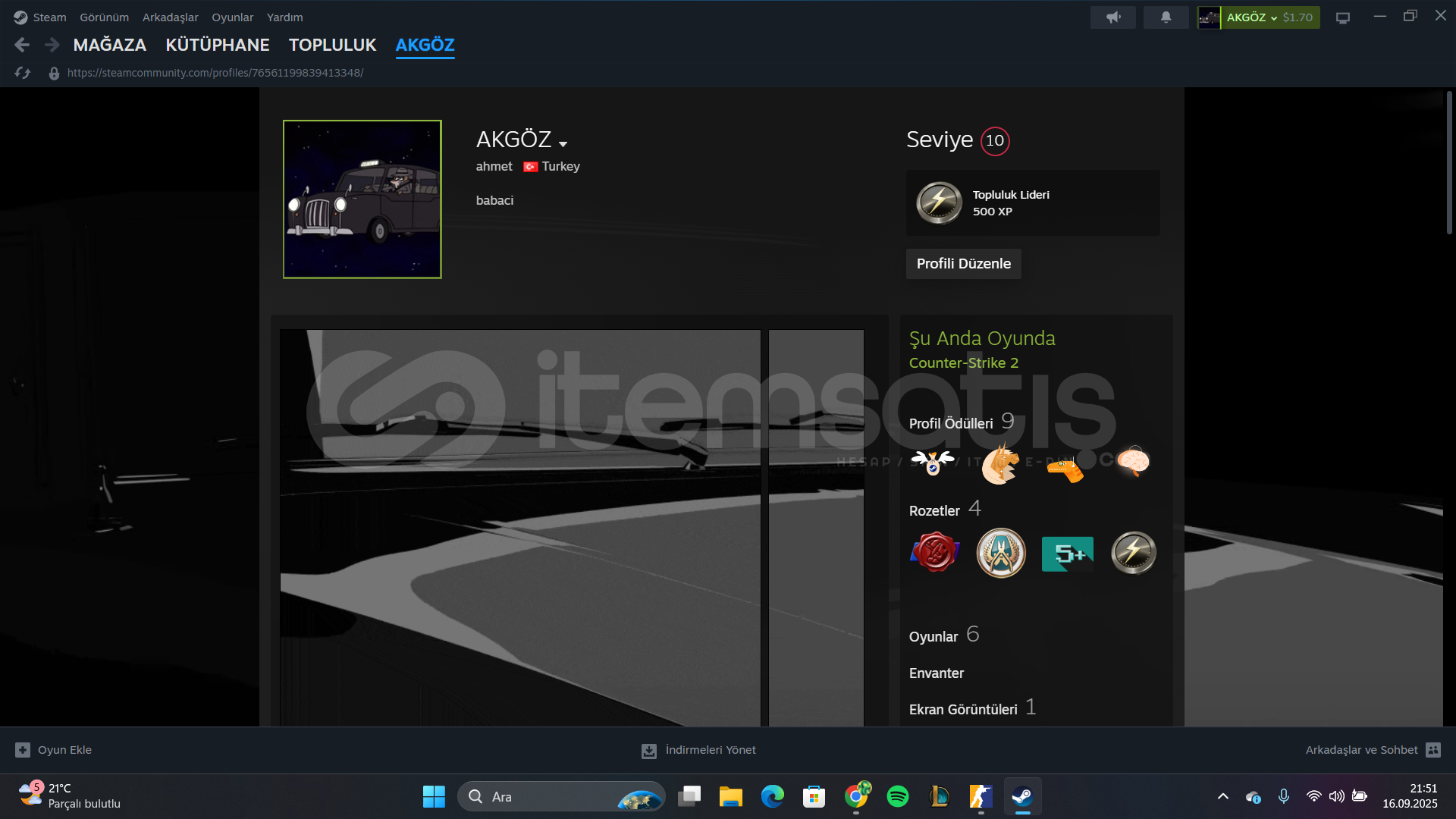
Task: Click the Steam logo in menu bar
Action: click(20, 17)
